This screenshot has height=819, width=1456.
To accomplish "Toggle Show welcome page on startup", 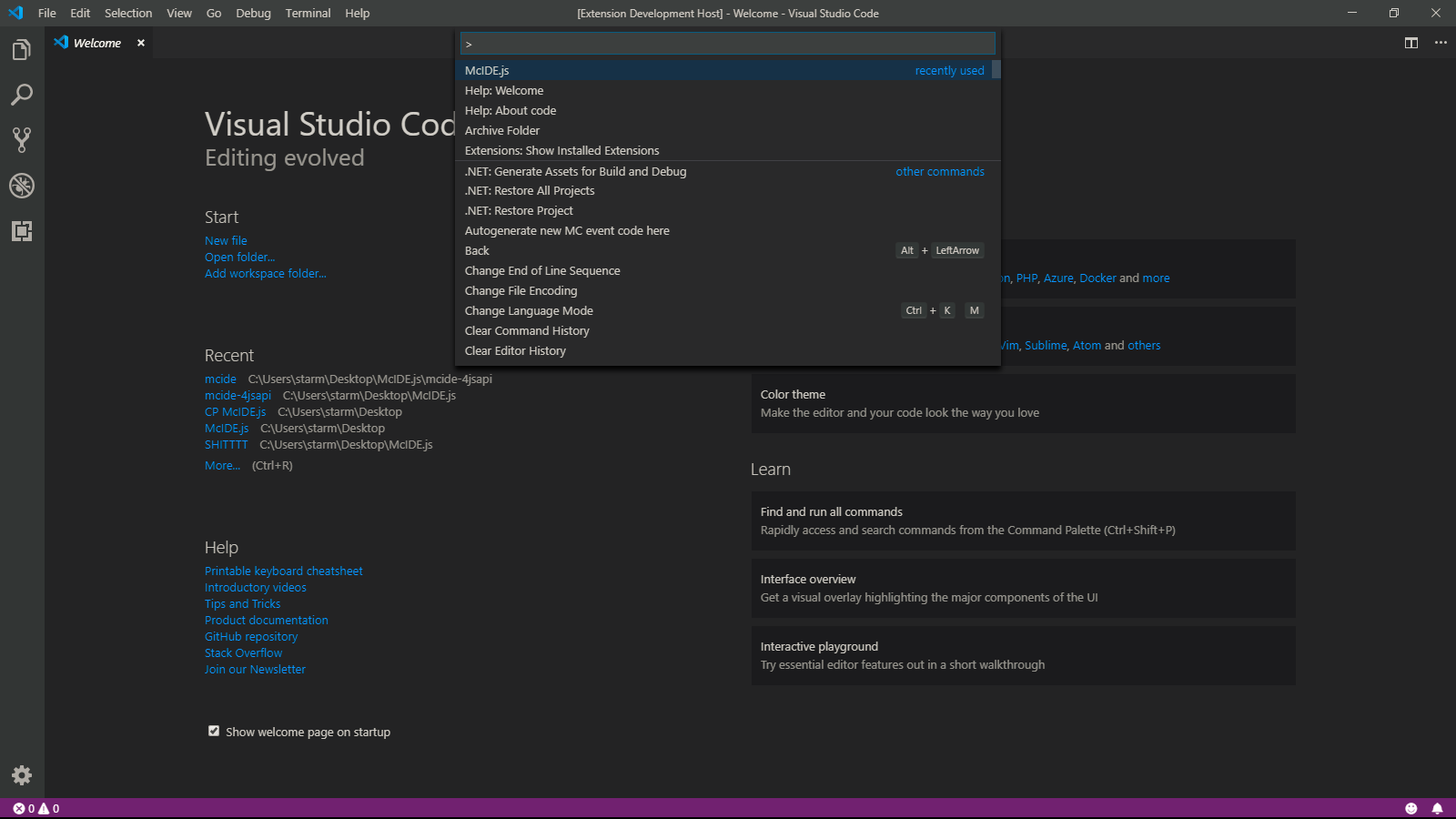I will point(214,731).
